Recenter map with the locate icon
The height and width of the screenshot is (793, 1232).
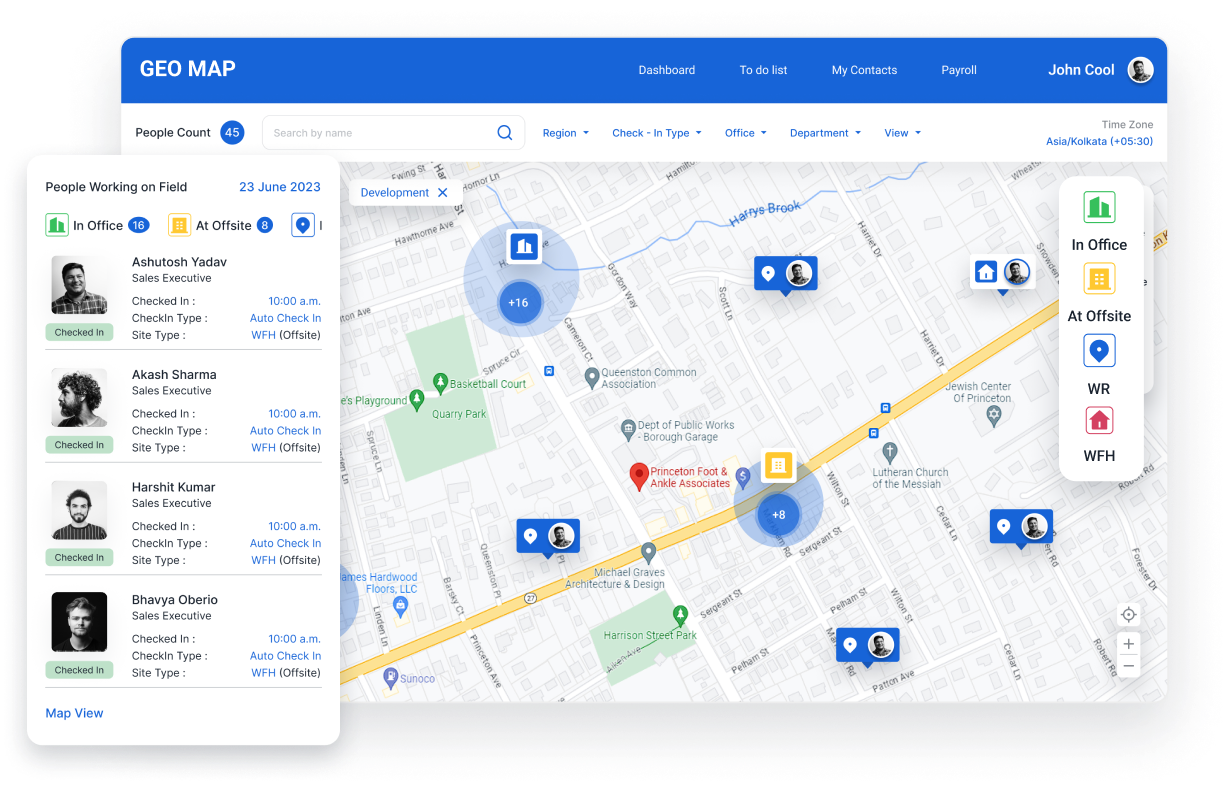coord(1129,615)
